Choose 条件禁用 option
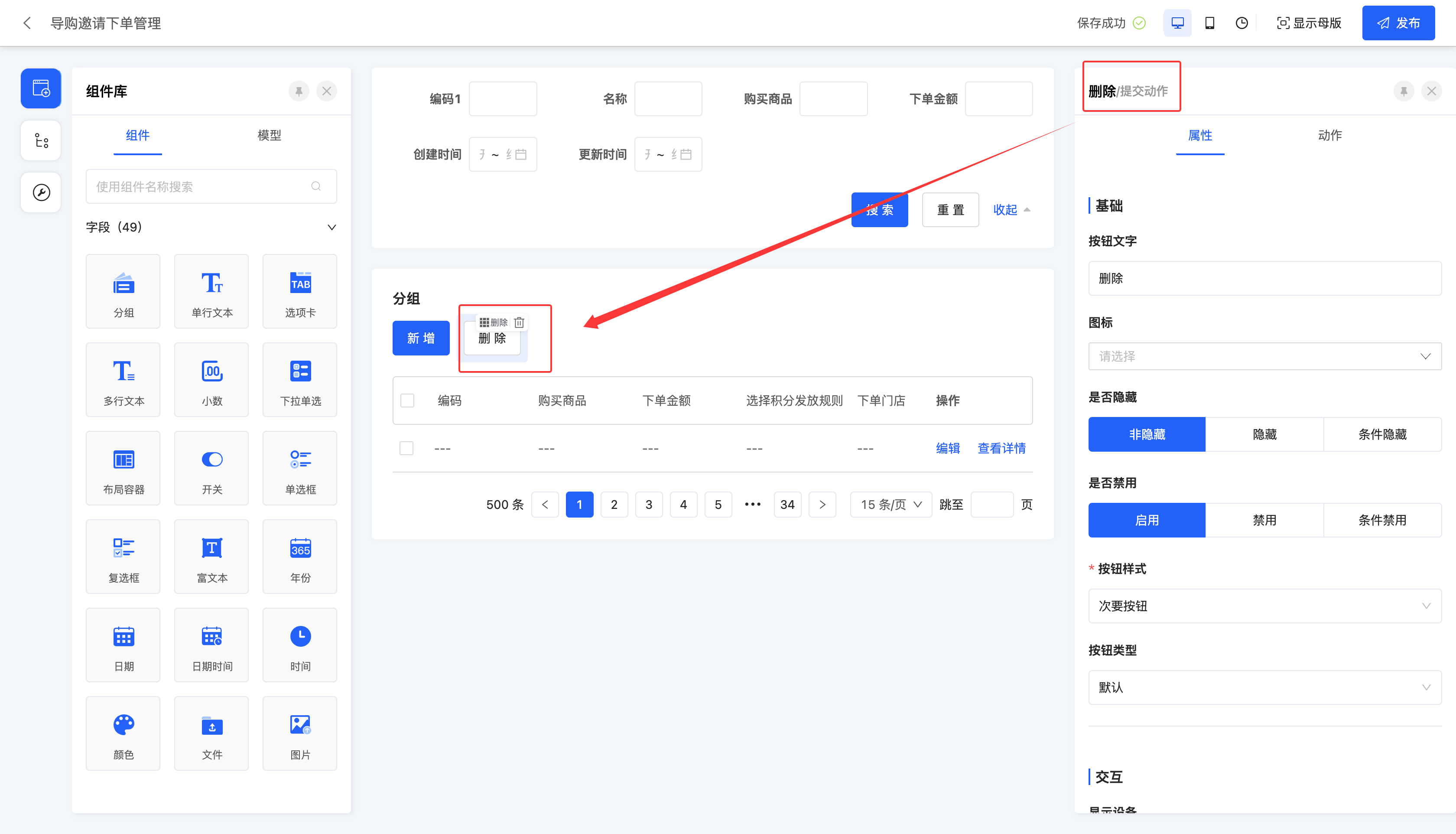1456x834 pixels. pos(1382,520)
